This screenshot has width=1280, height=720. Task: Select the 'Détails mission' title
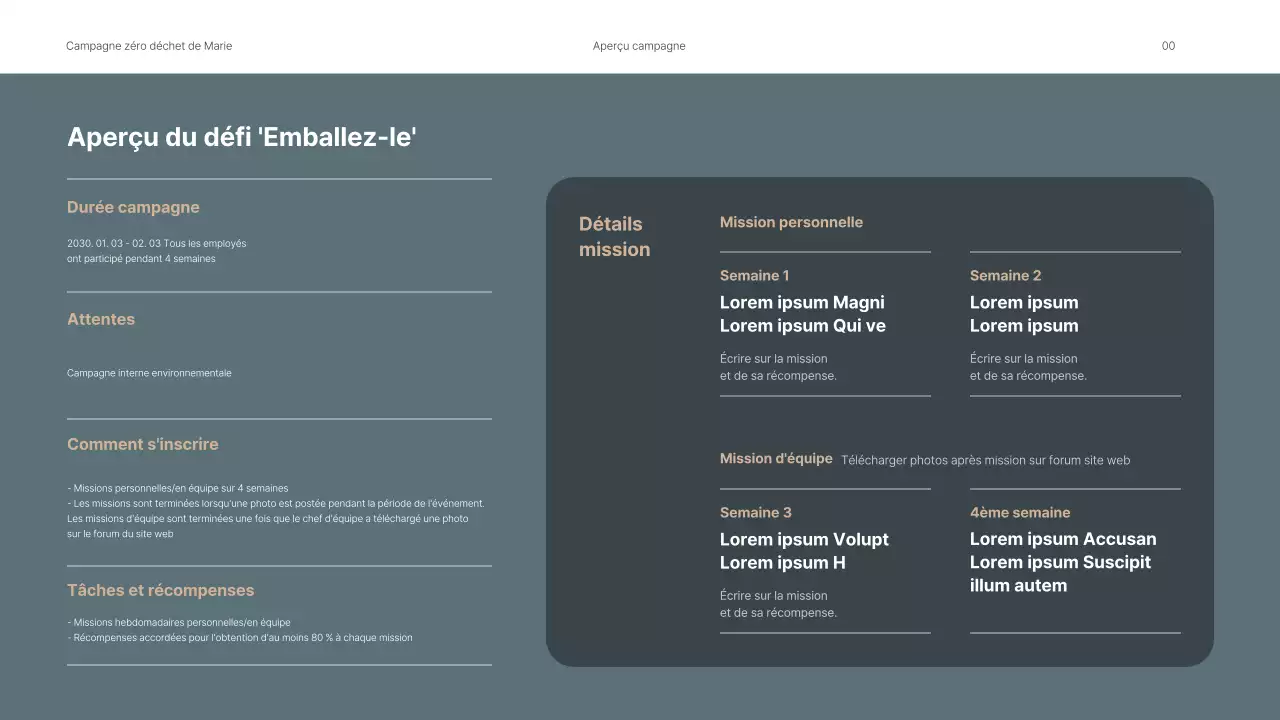click(x=614, y=237)
